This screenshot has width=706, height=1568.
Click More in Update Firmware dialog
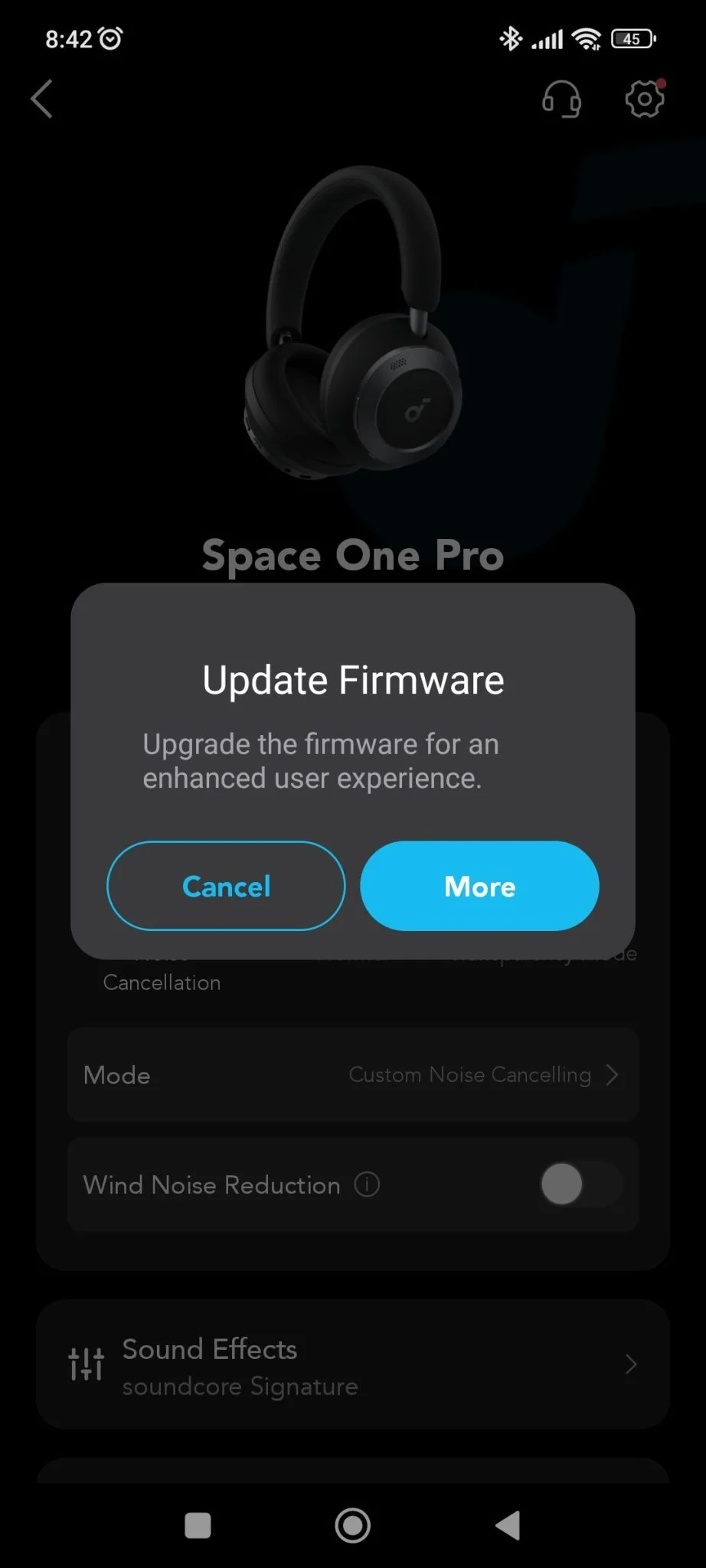tap(479, 886)
